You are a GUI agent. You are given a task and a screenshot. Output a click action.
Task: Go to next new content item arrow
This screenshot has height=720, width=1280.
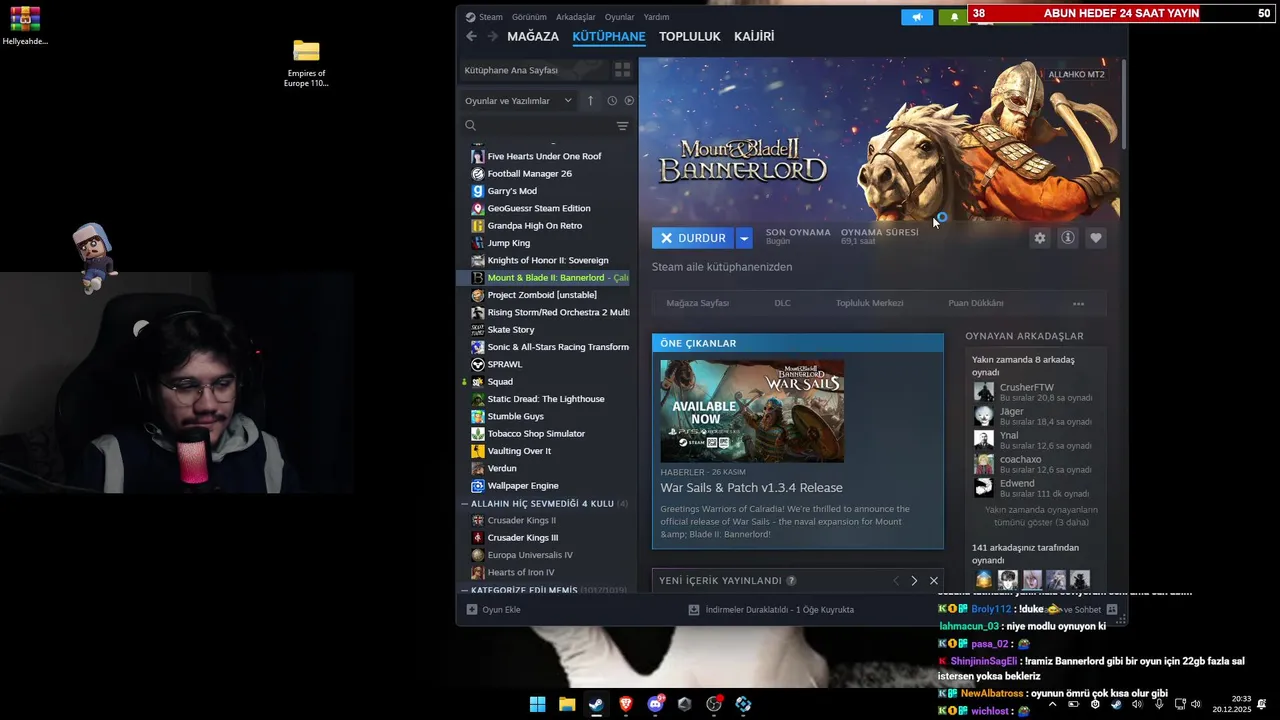pos(914,581)
